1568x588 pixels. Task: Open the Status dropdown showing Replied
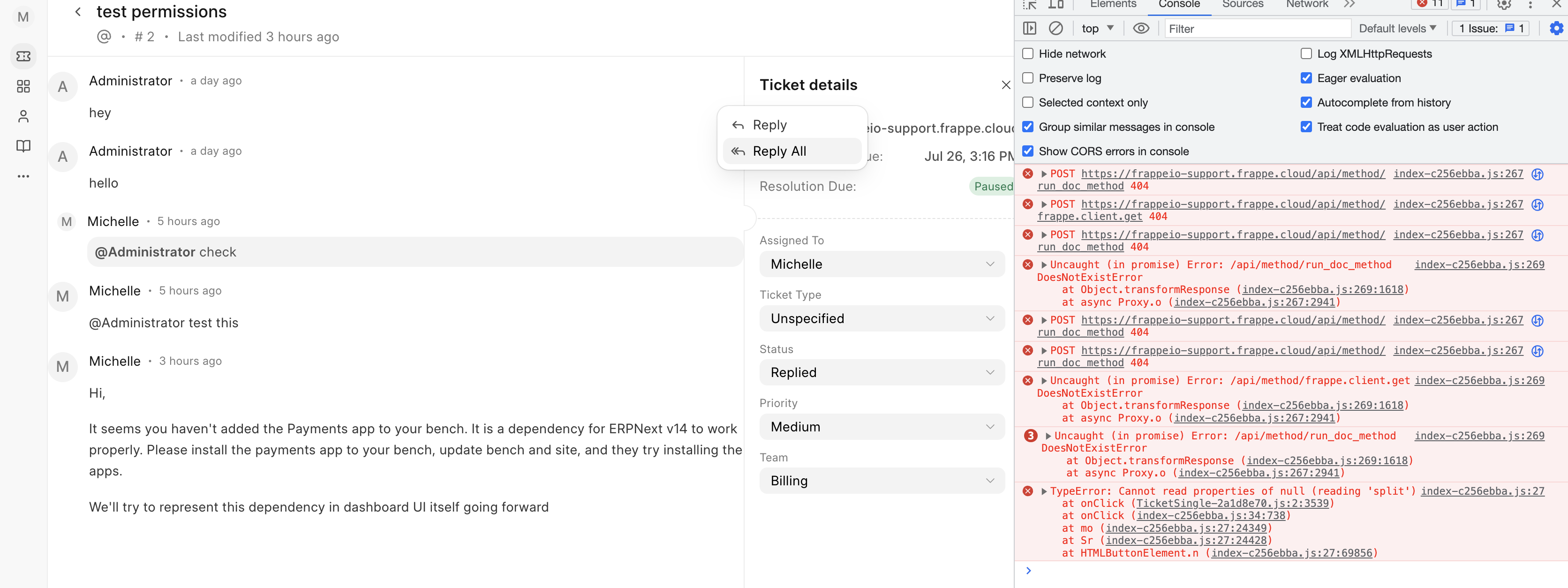tap(882, 372)
